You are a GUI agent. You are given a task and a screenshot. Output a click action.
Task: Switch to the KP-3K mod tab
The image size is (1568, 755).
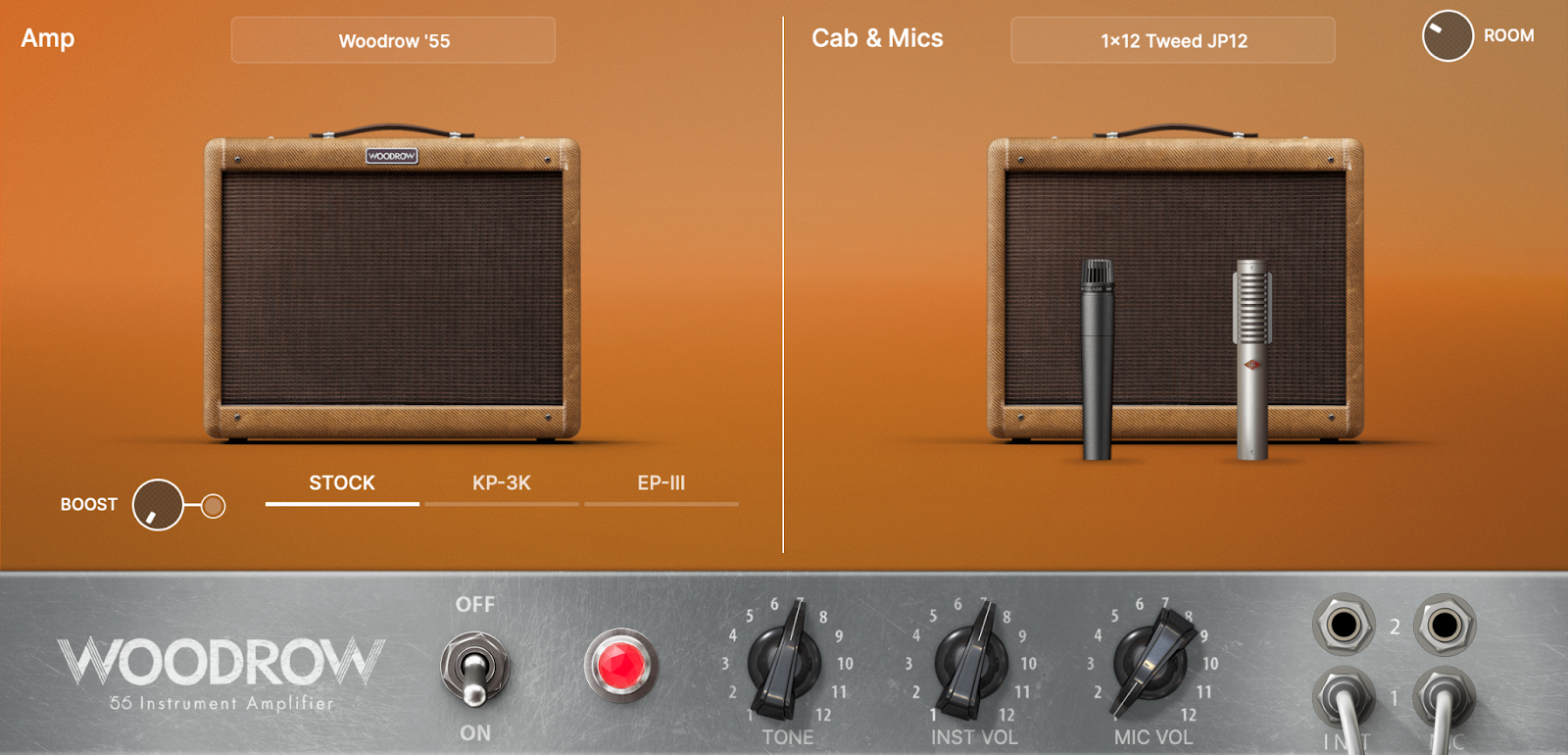(x=502, y=483)
